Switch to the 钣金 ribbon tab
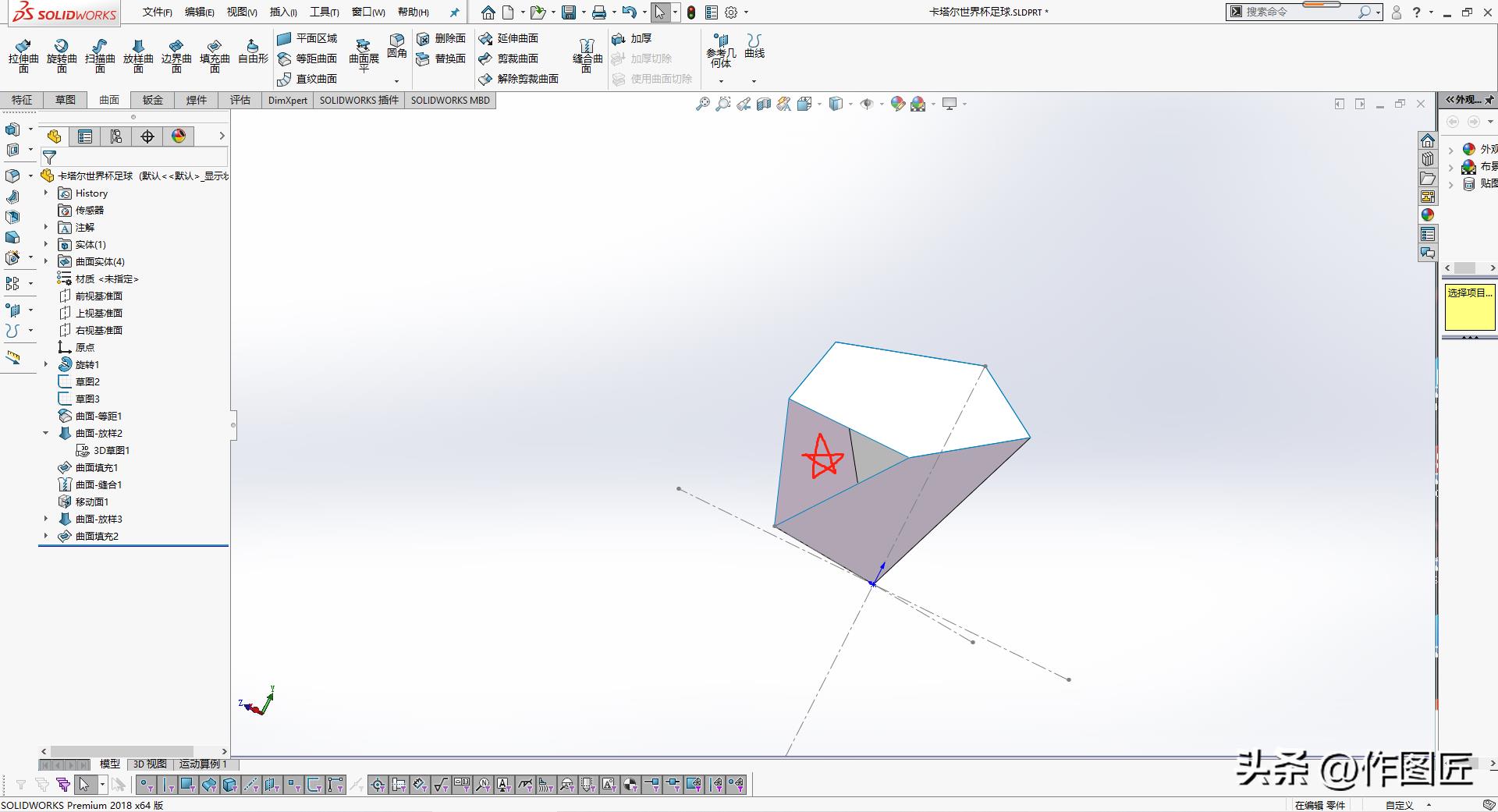 pos(153,100)
